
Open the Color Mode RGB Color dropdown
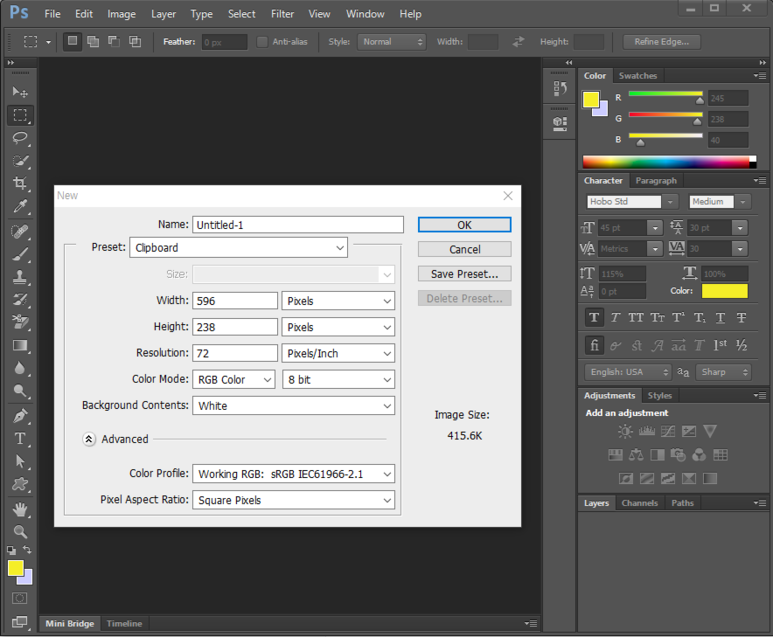(234, 380)
